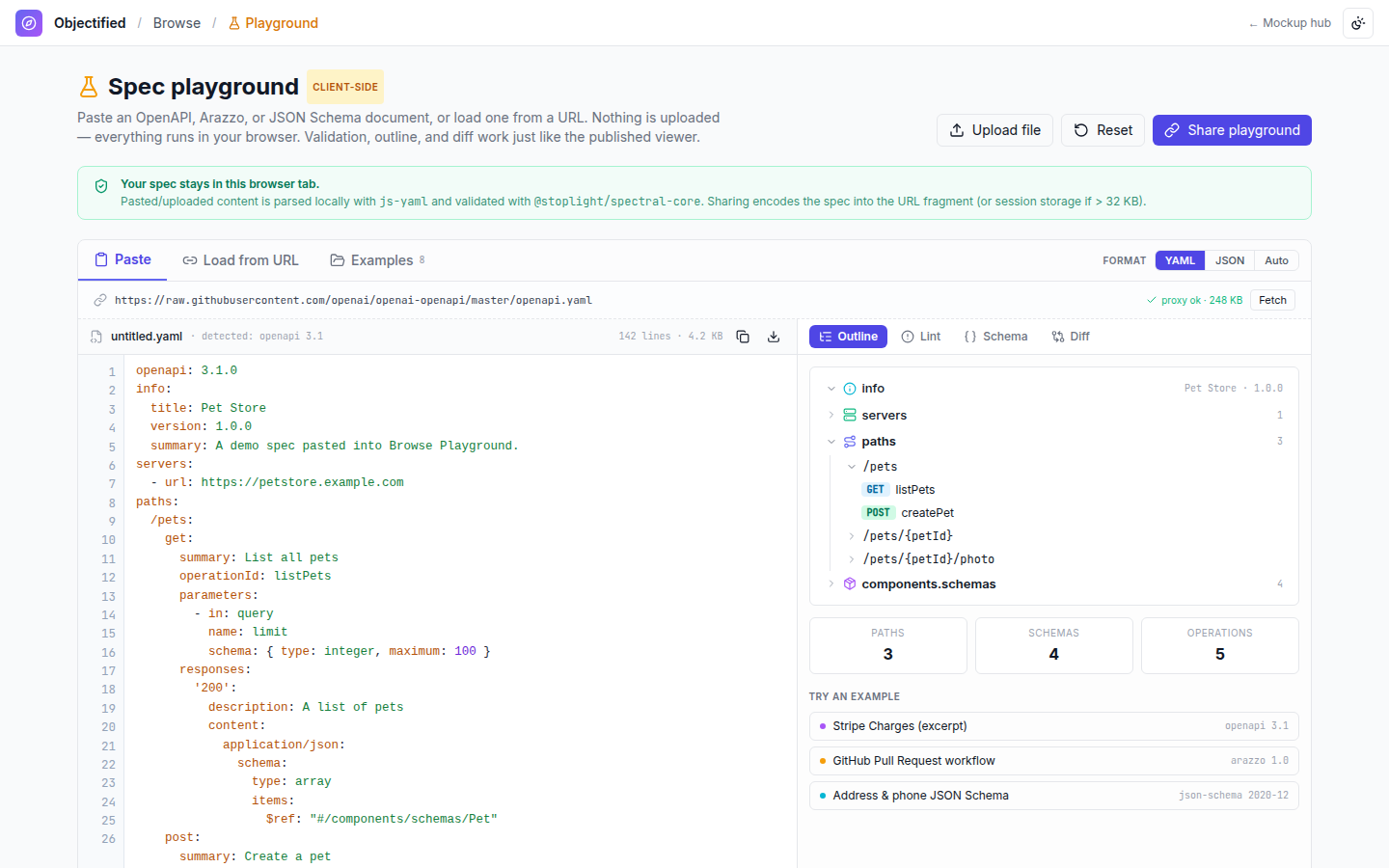
Task: Go to the Browse breadcrumb
Action: 177,23
